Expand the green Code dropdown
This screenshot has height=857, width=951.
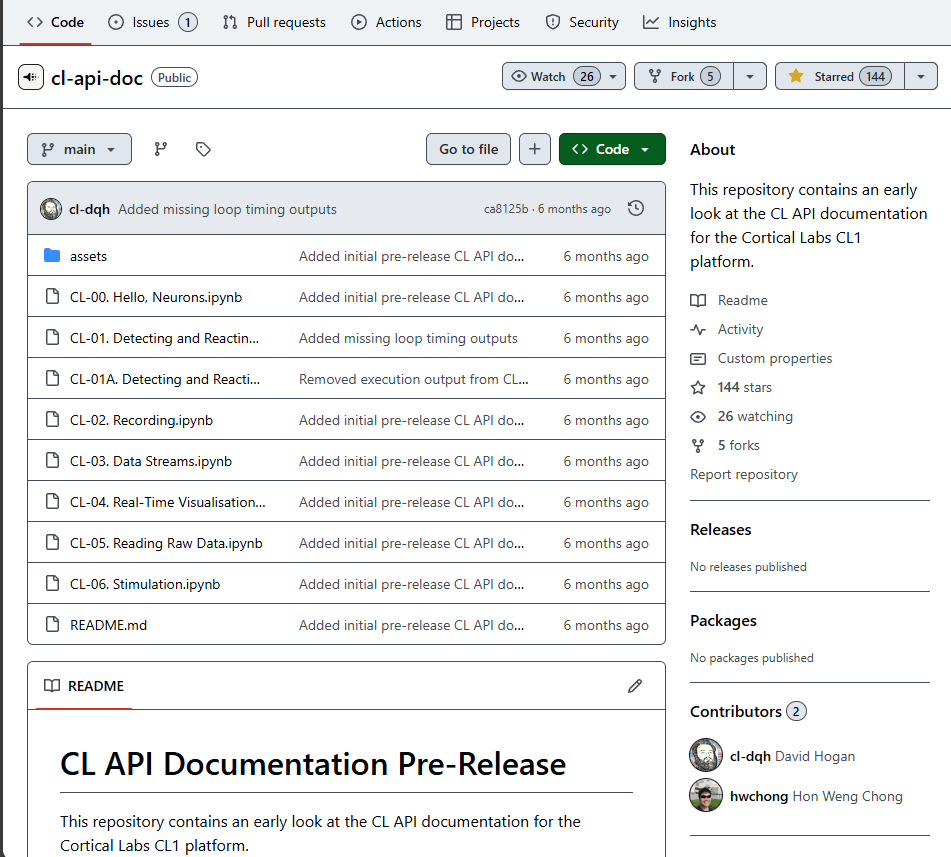tap(612, 149)
